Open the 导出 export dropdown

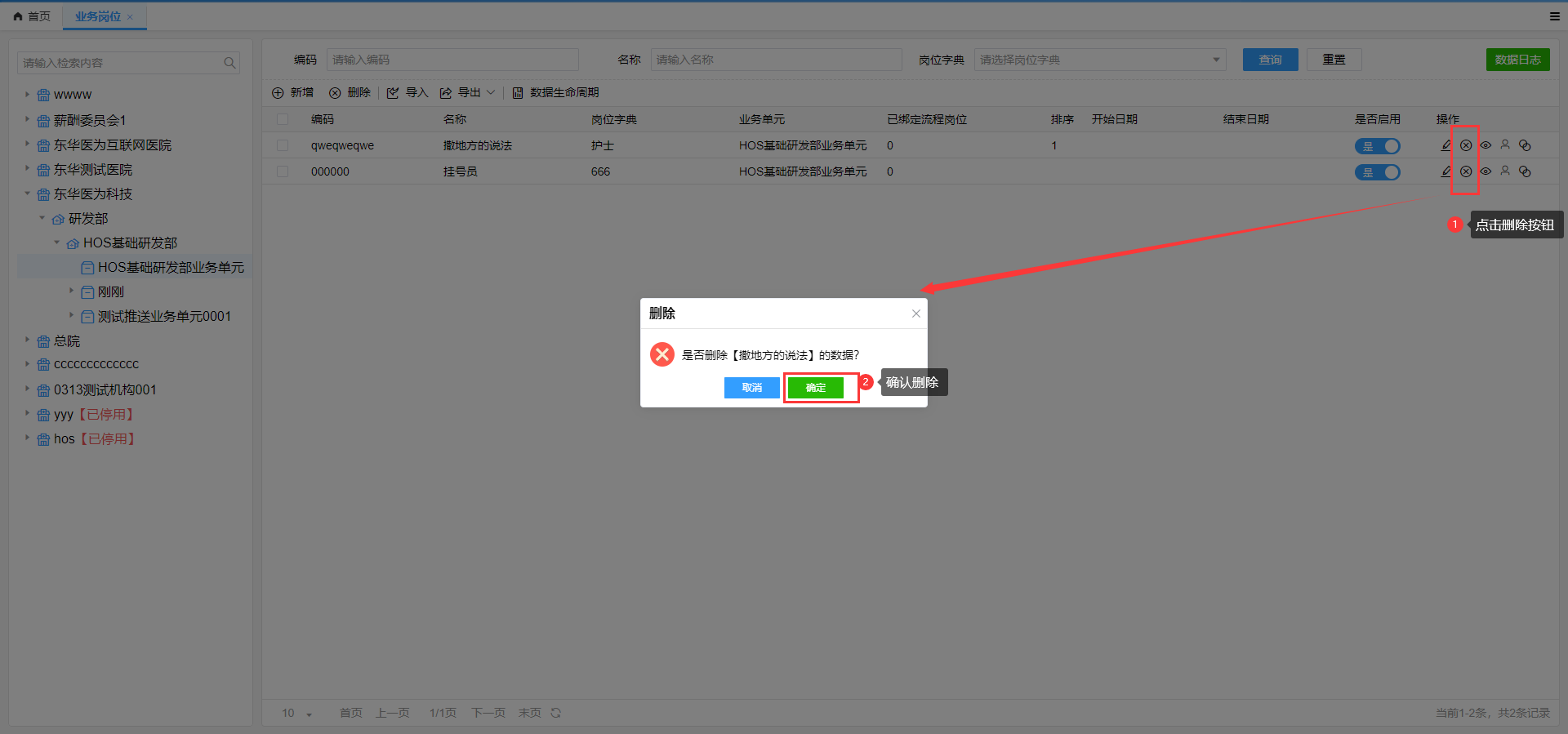(467, 93)
